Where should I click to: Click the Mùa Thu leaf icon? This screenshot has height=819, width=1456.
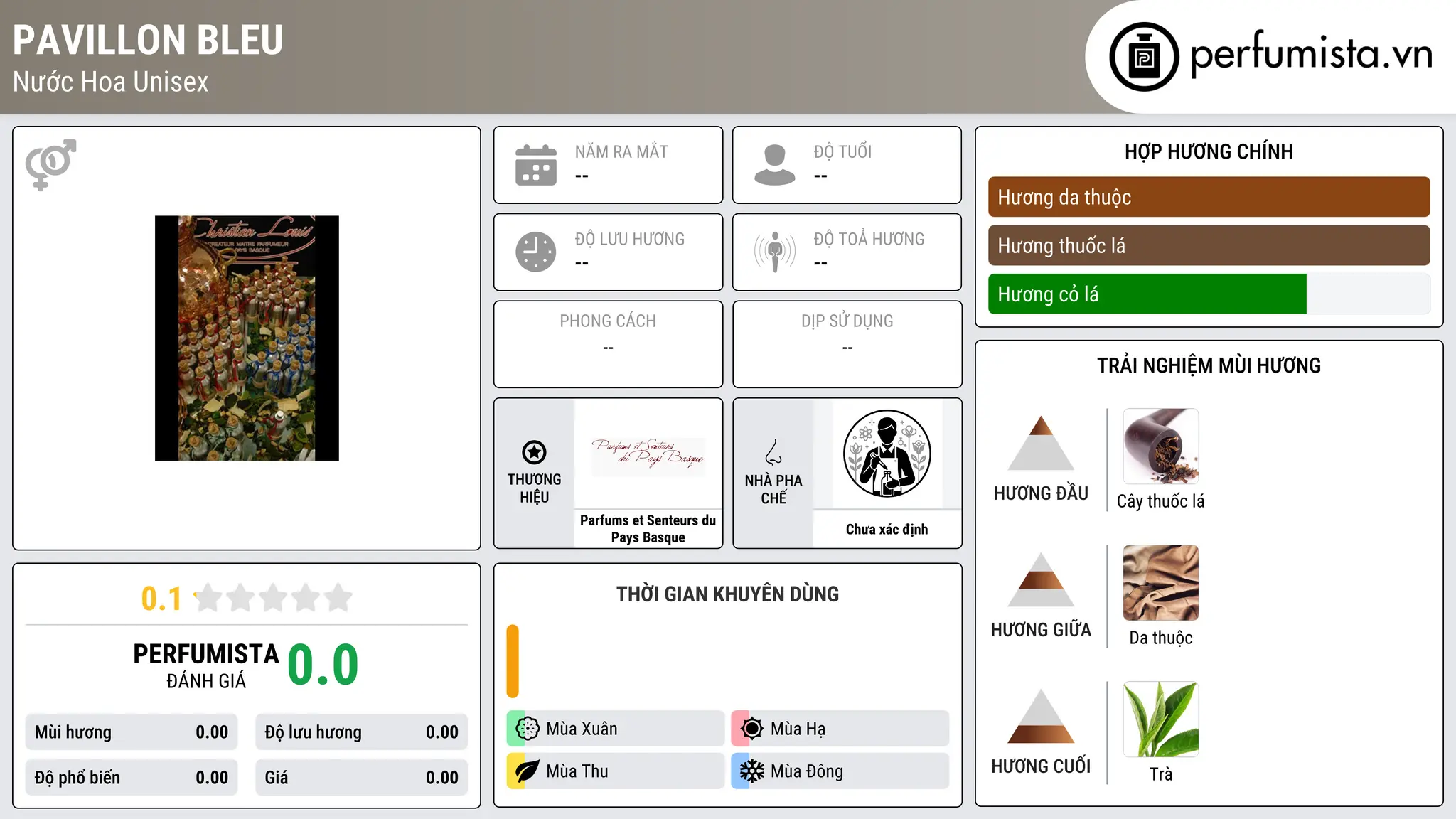click(528, 771)
